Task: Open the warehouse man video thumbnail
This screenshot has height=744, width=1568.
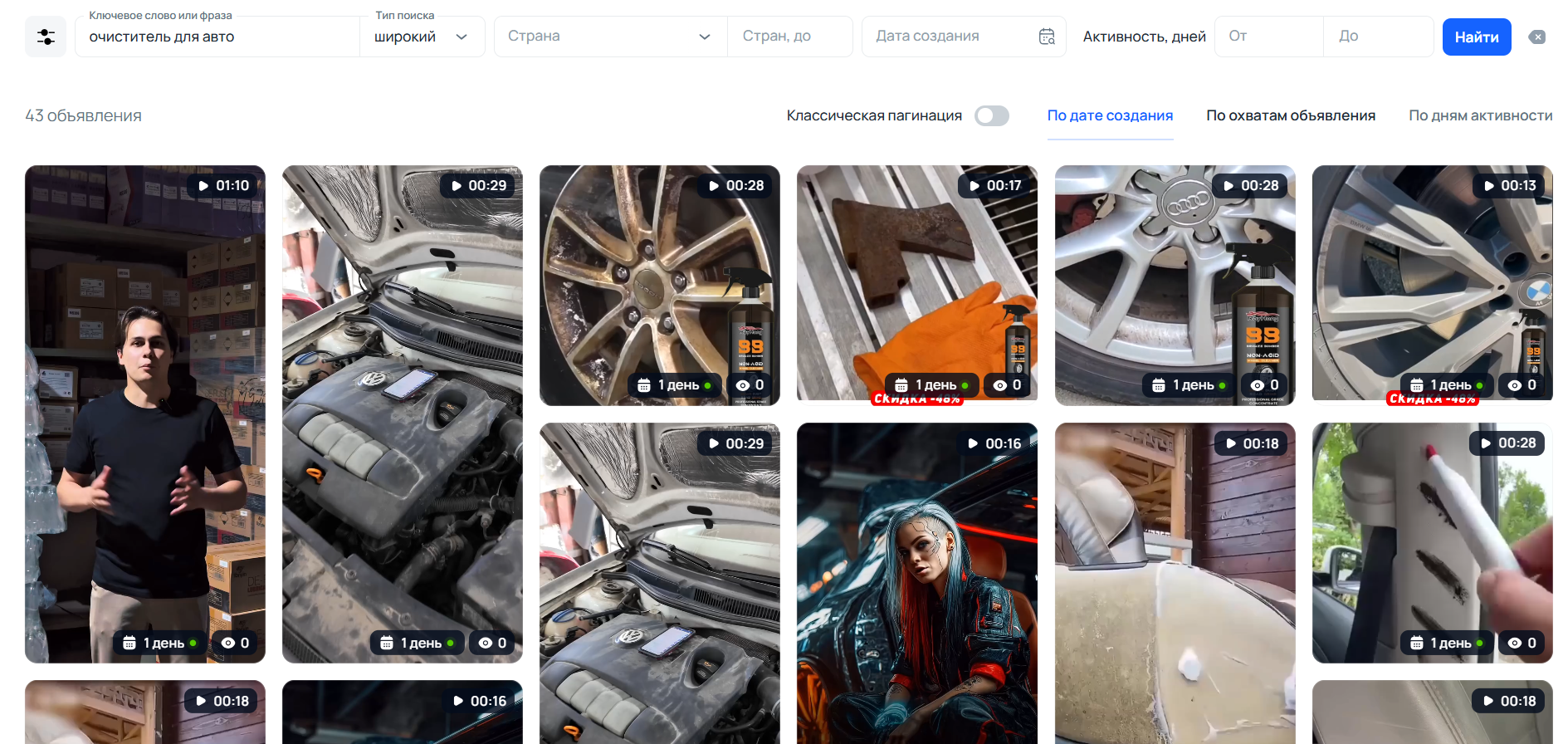Action: pyautogui.click(x=145, y=414)
